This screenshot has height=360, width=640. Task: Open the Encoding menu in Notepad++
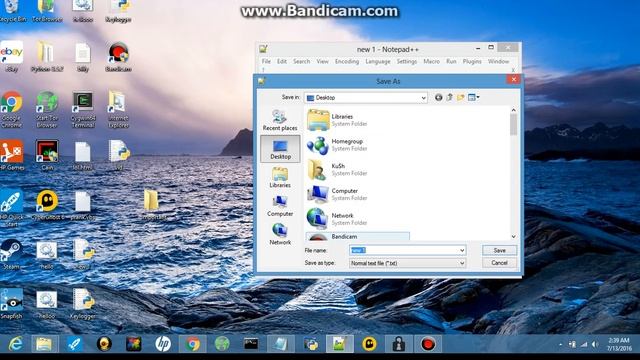coord(347,61)
